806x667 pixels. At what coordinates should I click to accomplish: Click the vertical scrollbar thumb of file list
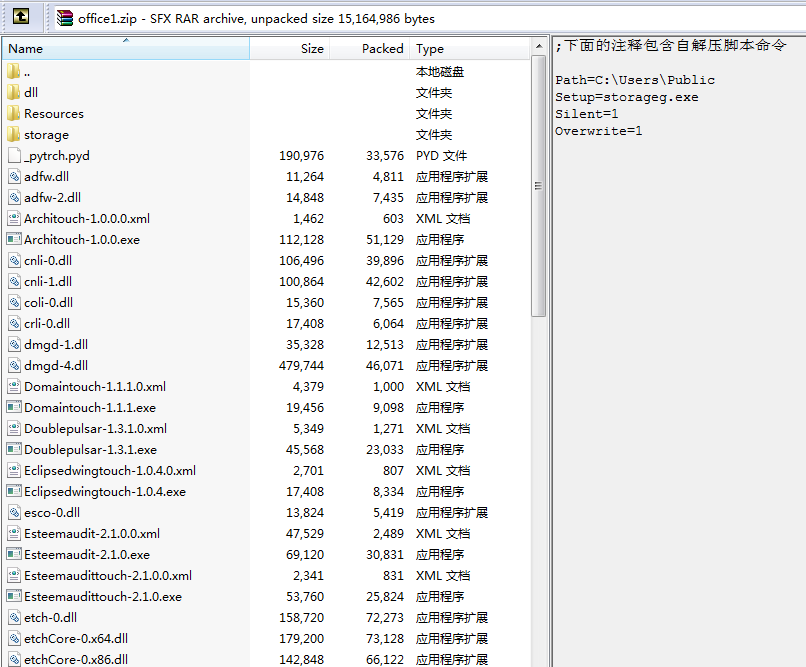pyautogui.click(x=538, y=186)
